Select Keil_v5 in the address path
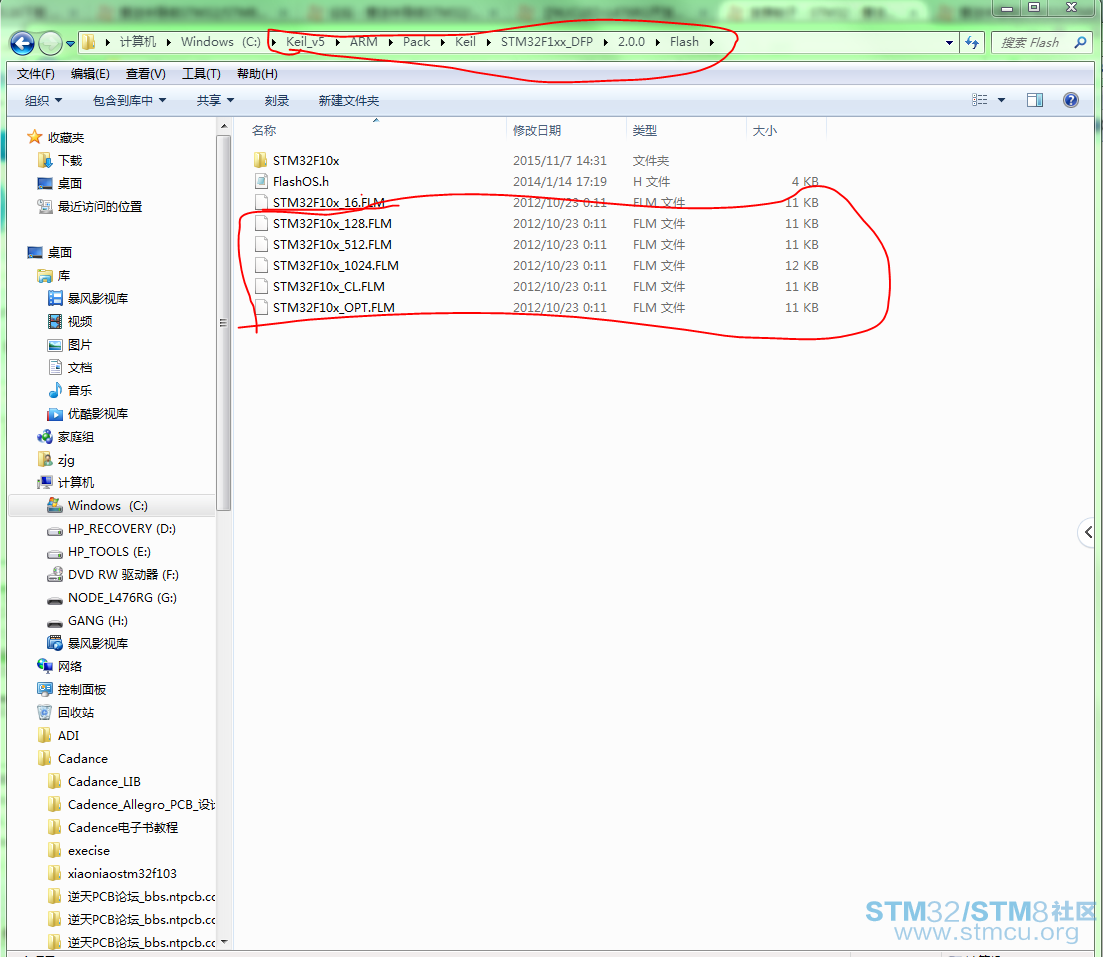Image resolution: width=1103 pixels, height=957 pixels. 305,42
